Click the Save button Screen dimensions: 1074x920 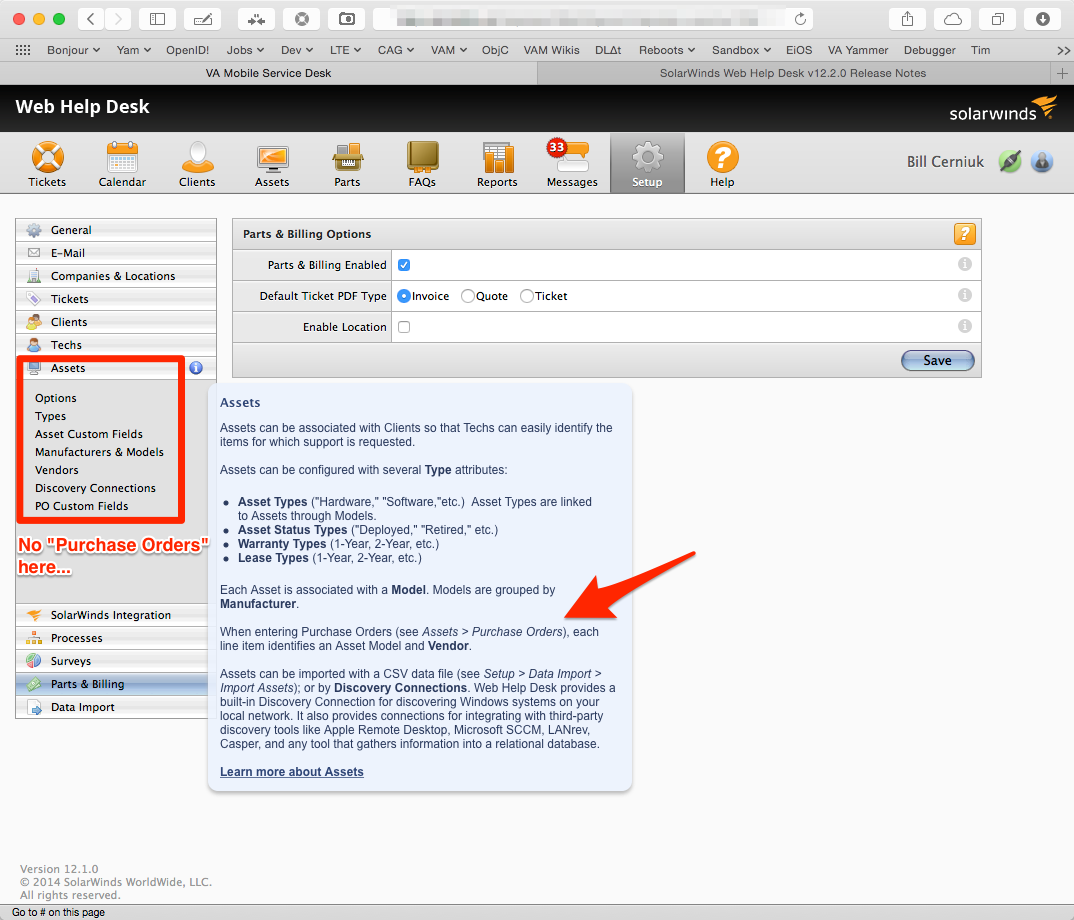[938, 360]
